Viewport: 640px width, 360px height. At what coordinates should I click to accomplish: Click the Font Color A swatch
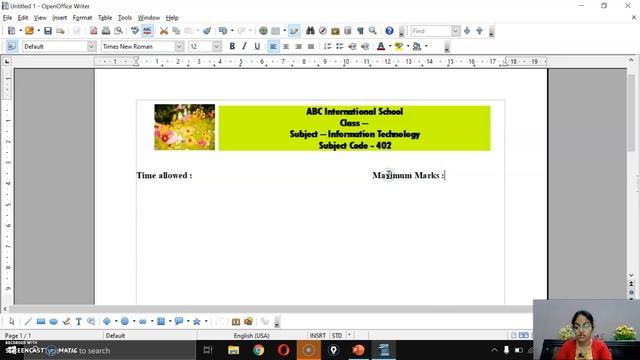[x=381, y=46]
